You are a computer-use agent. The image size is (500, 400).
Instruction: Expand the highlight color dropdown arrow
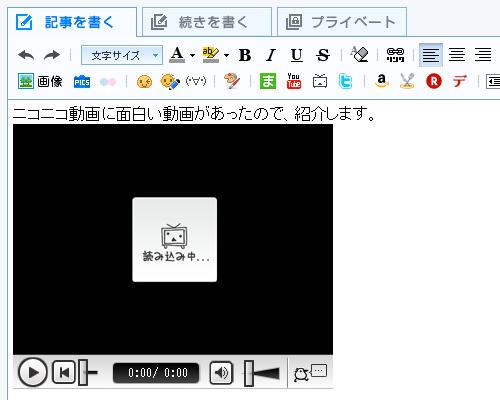click(226, 55)
